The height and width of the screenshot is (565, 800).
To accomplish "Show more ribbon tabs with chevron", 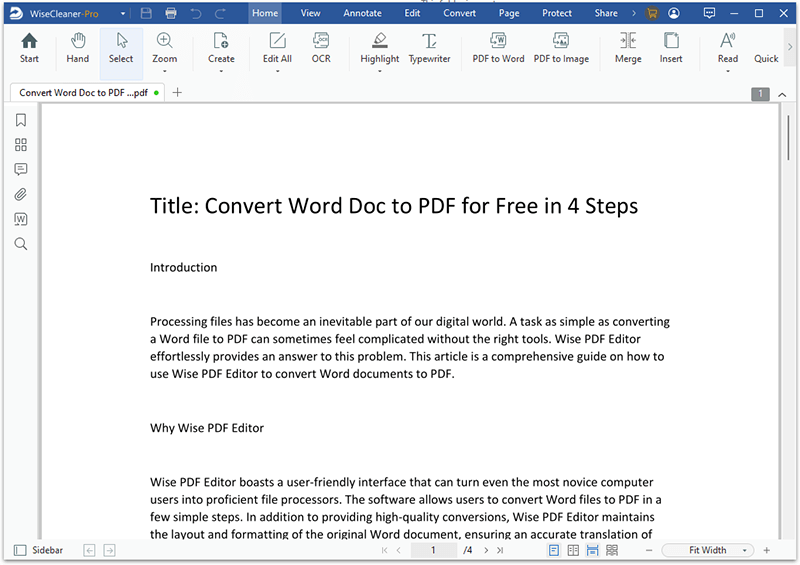I will 634,13.
